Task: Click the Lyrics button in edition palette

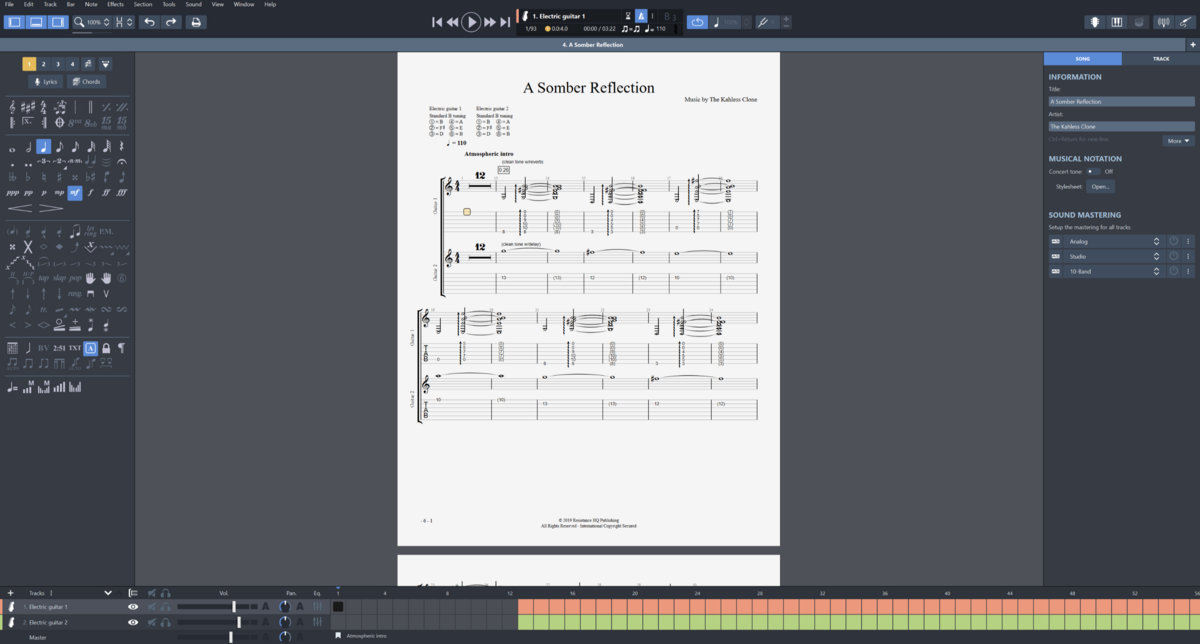Action: (x=45, y=82)
